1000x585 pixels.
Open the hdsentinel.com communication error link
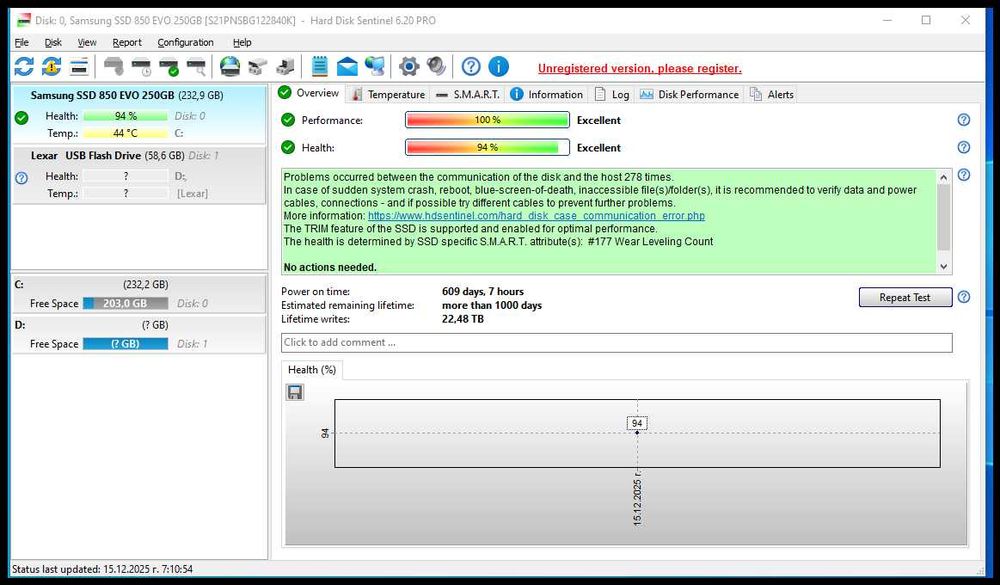pos(536,216)
